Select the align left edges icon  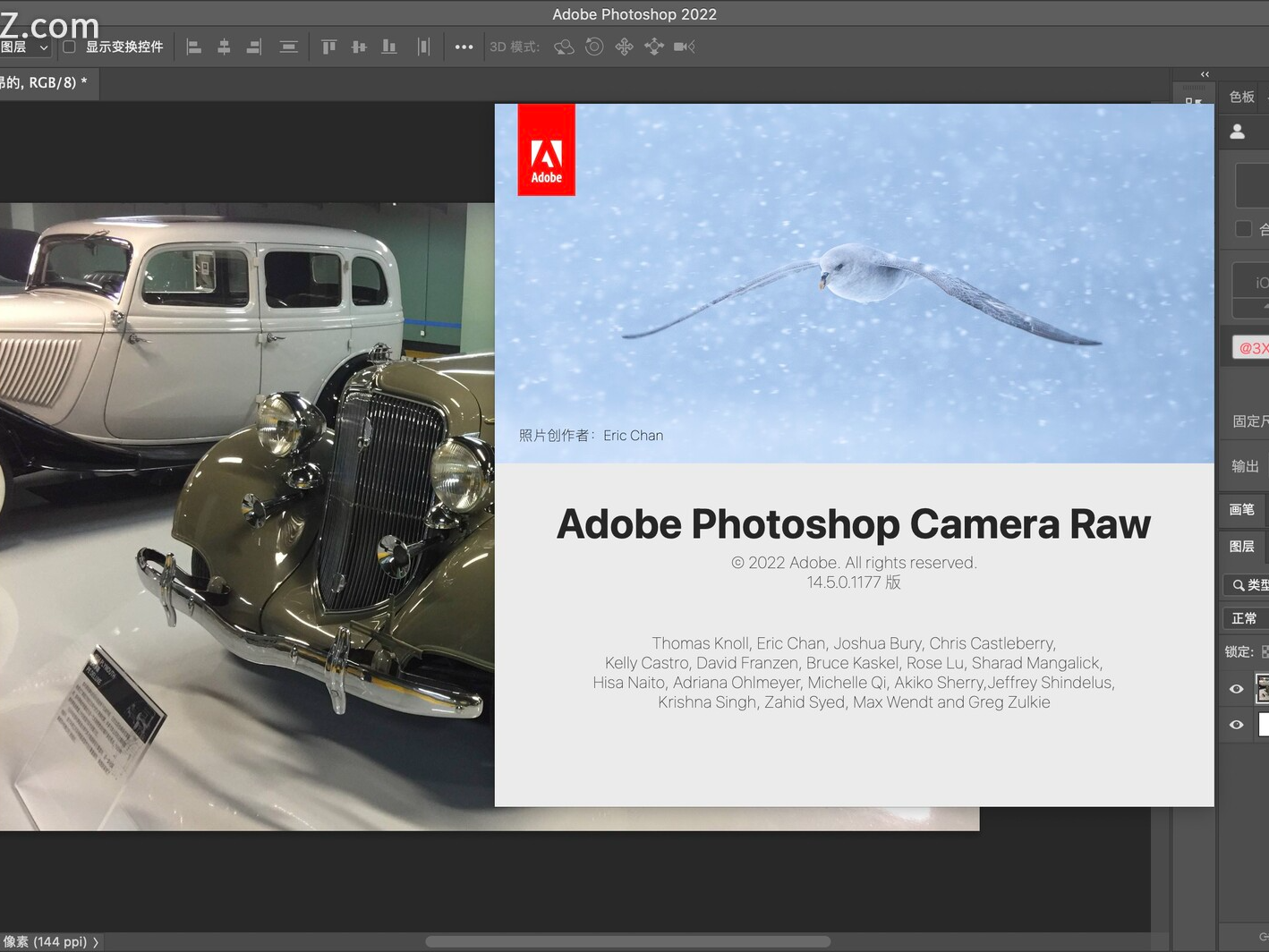pyautogui.click(x=194, y=46)
